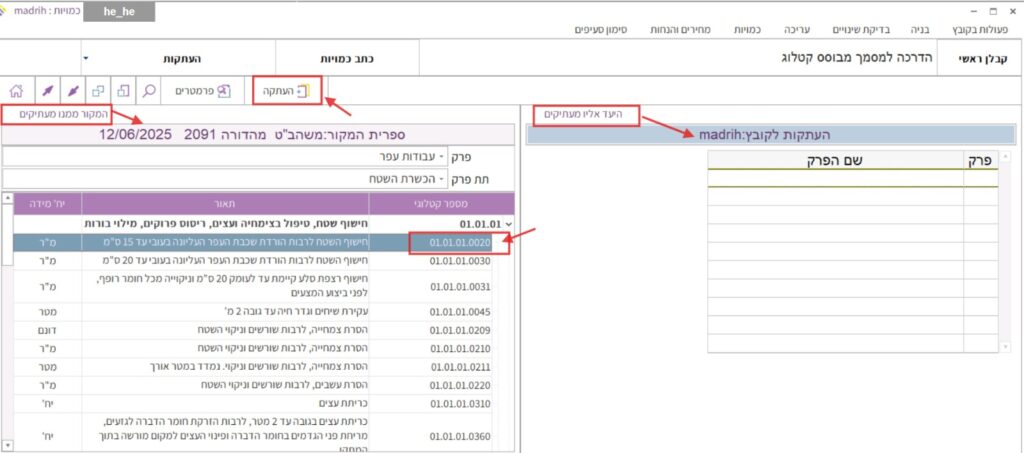Open the כמויות menu

(748, 30)
